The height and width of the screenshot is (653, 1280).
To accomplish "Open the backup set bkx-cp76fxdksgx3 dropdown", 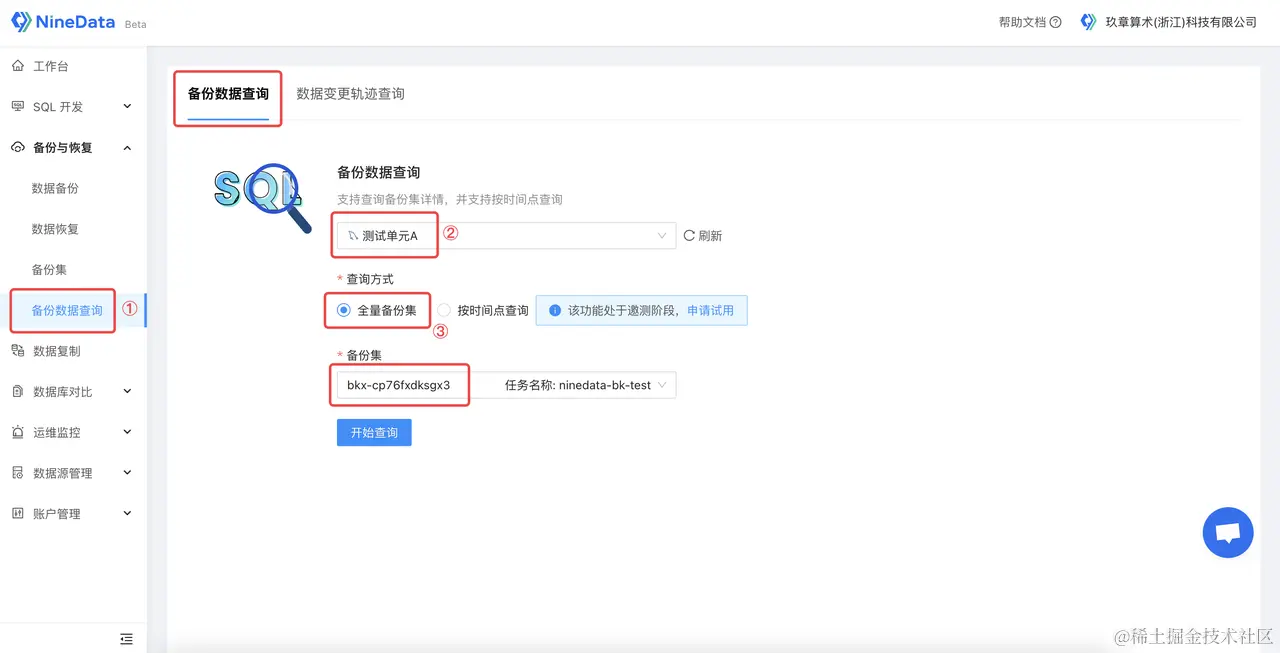I will [x=400, y=384].
